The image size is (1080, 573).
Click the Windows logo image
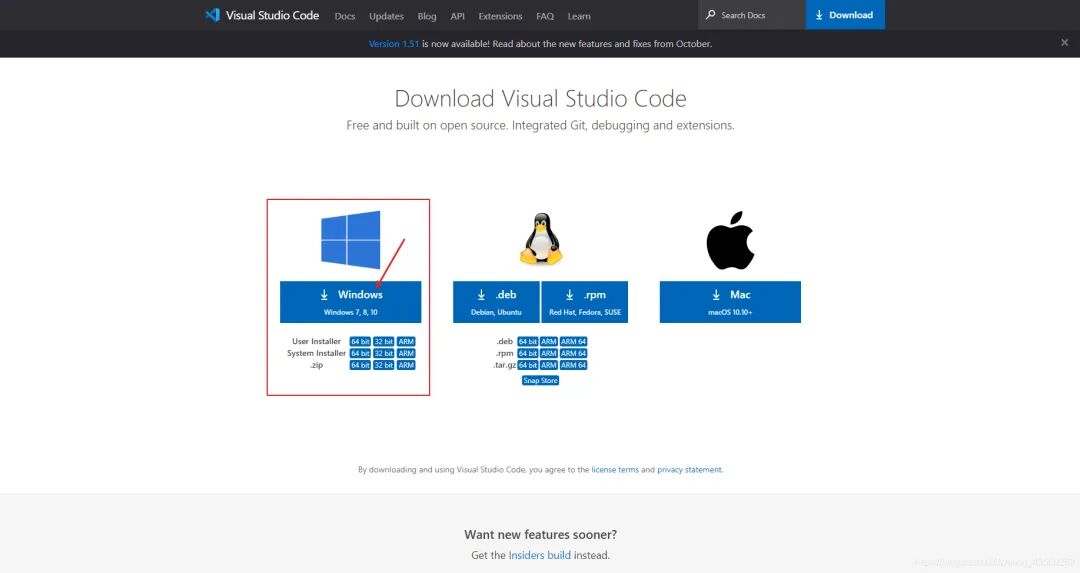tap(351, 240)
